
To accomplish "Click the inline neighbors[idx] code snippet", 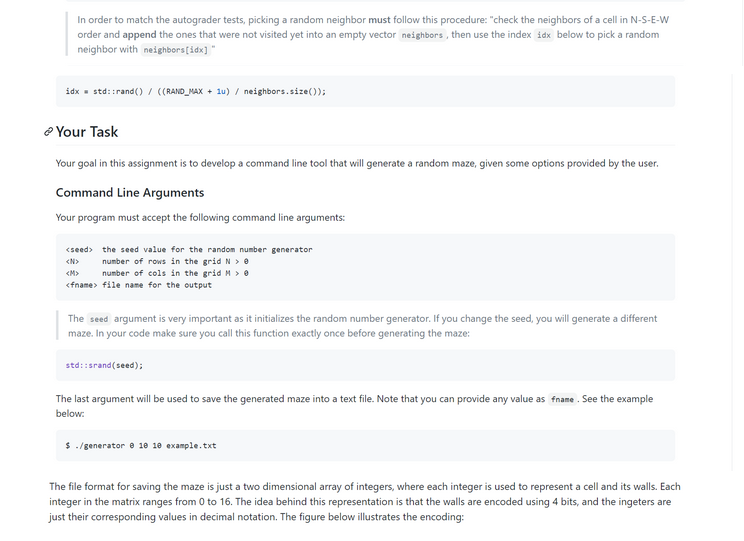I will [176, 50].
